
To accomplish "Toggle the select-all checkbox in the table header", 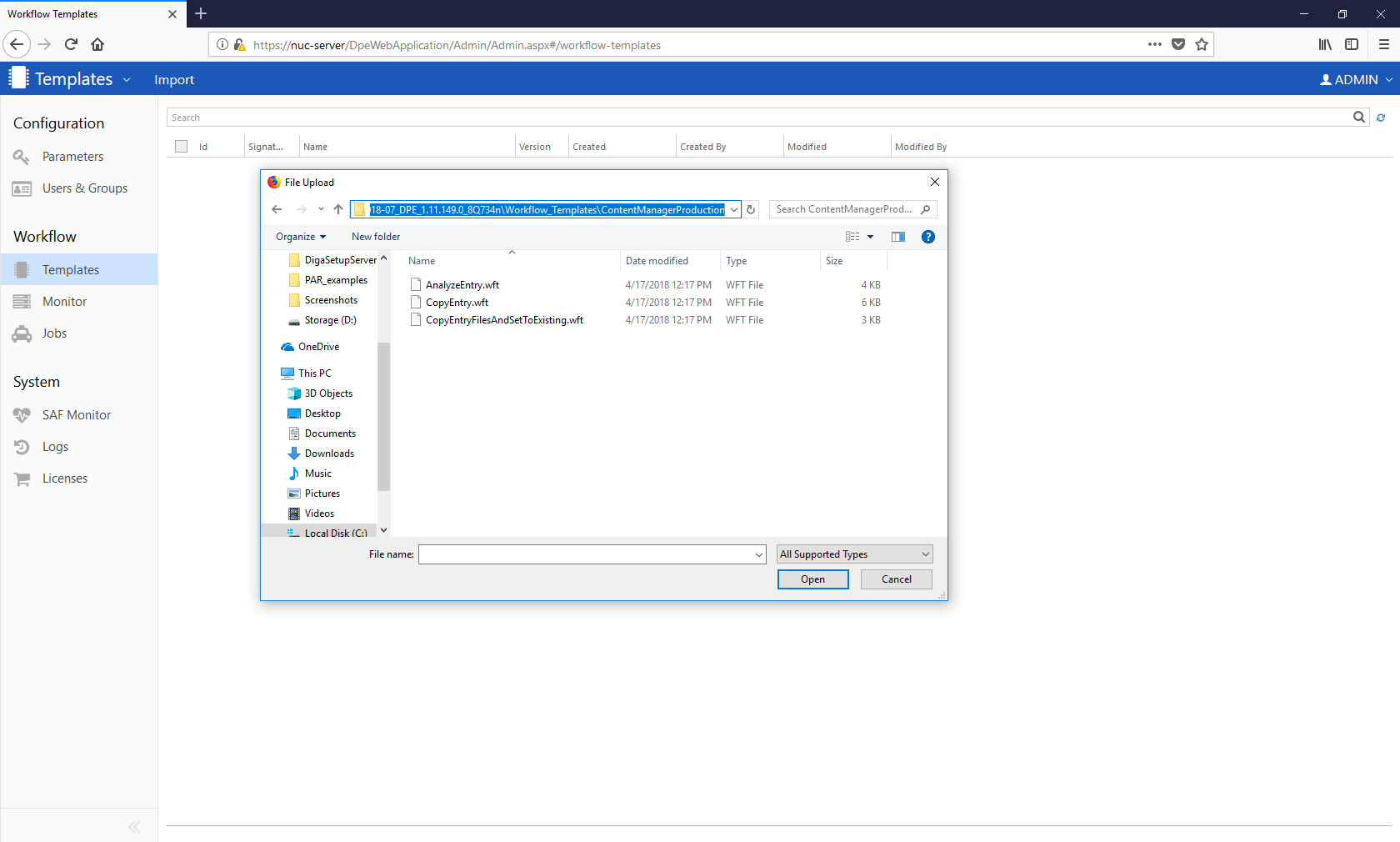I will click(182, 147).
